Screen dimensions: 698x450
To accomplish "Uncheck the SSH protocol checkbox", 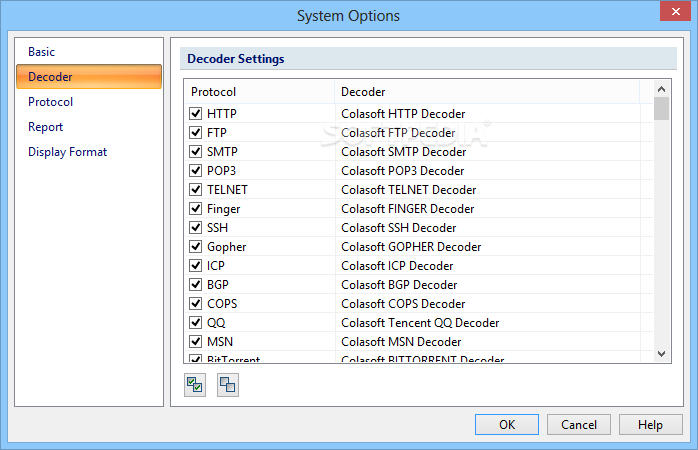I will click(195, 227).
